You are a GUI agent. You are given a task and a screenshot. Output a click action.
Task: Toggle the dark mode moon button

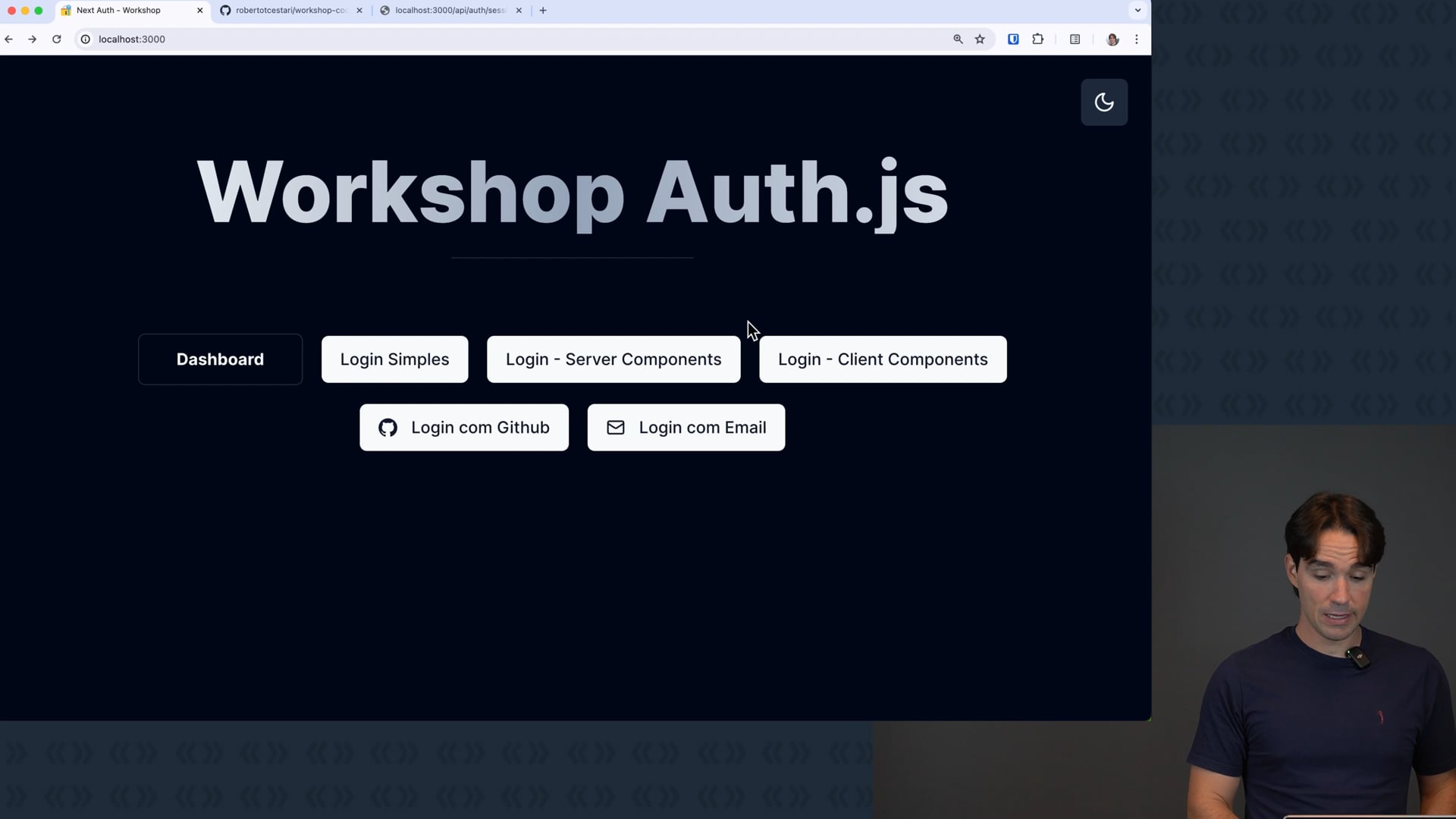pos(1103,102)
